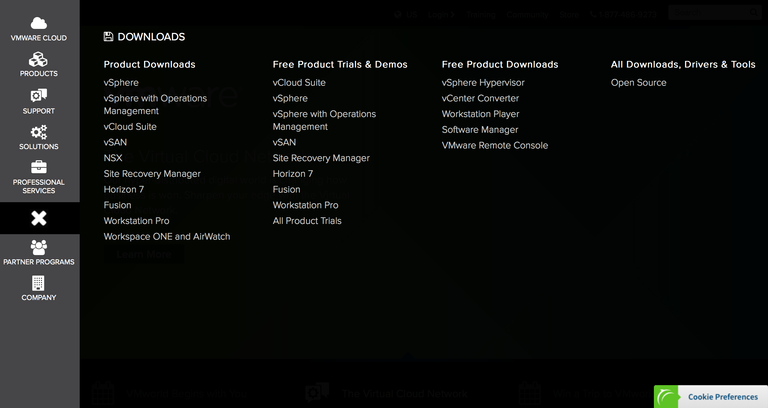The image size is (768, 408).
Task: Open vSAN under Free Product Trials
Action: click(284, 142)
